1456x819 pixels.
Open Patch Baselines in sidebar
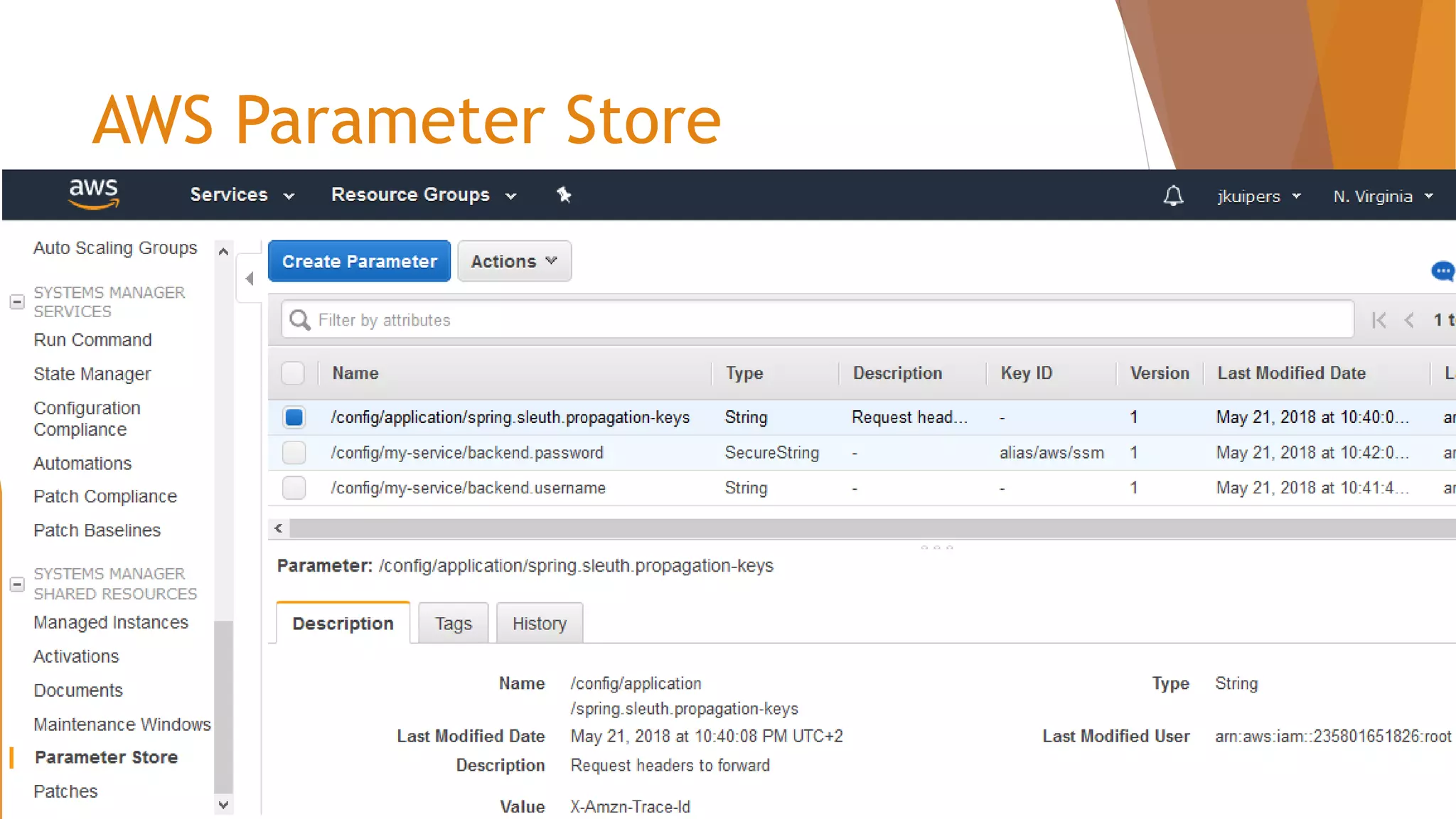tap(97, 530)
